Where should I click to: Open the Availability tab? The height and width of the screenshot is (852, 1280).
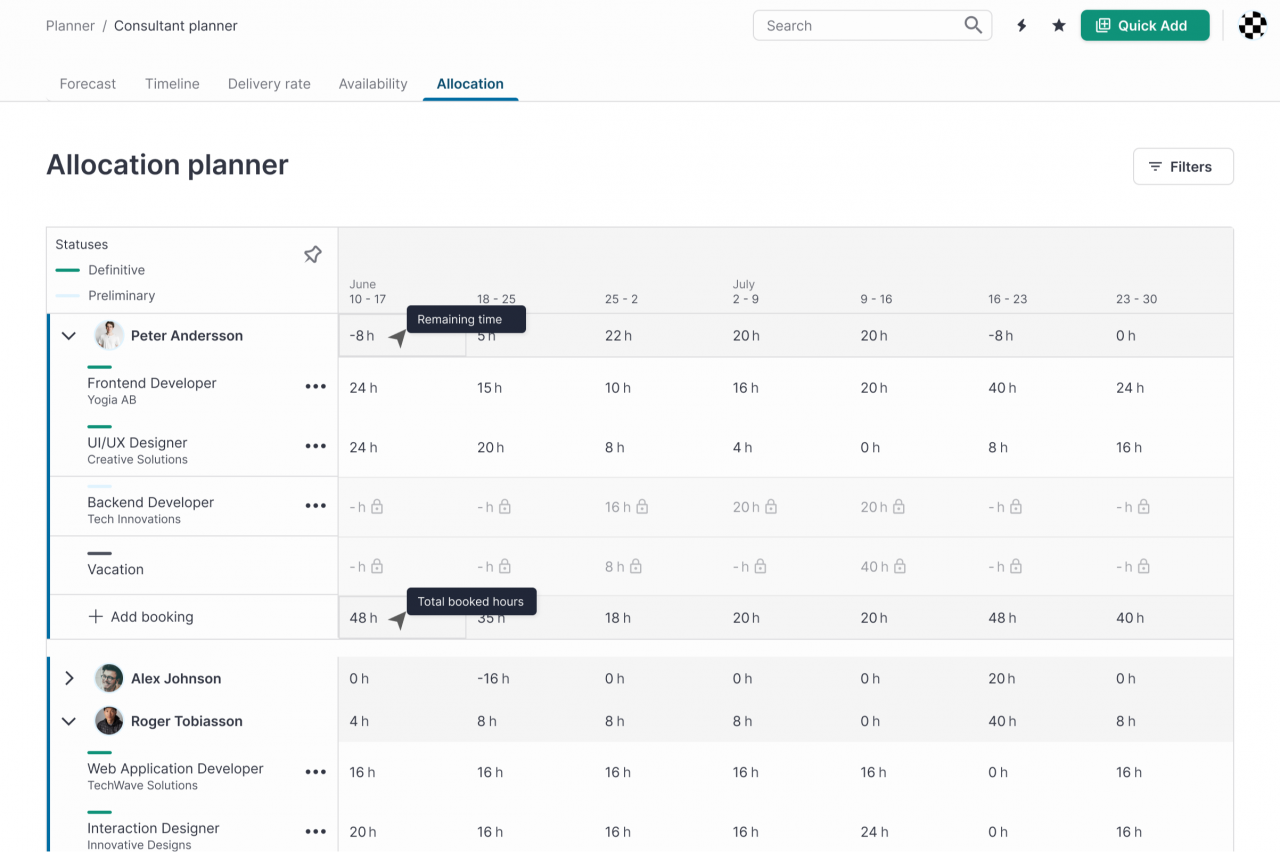point(373,84)
